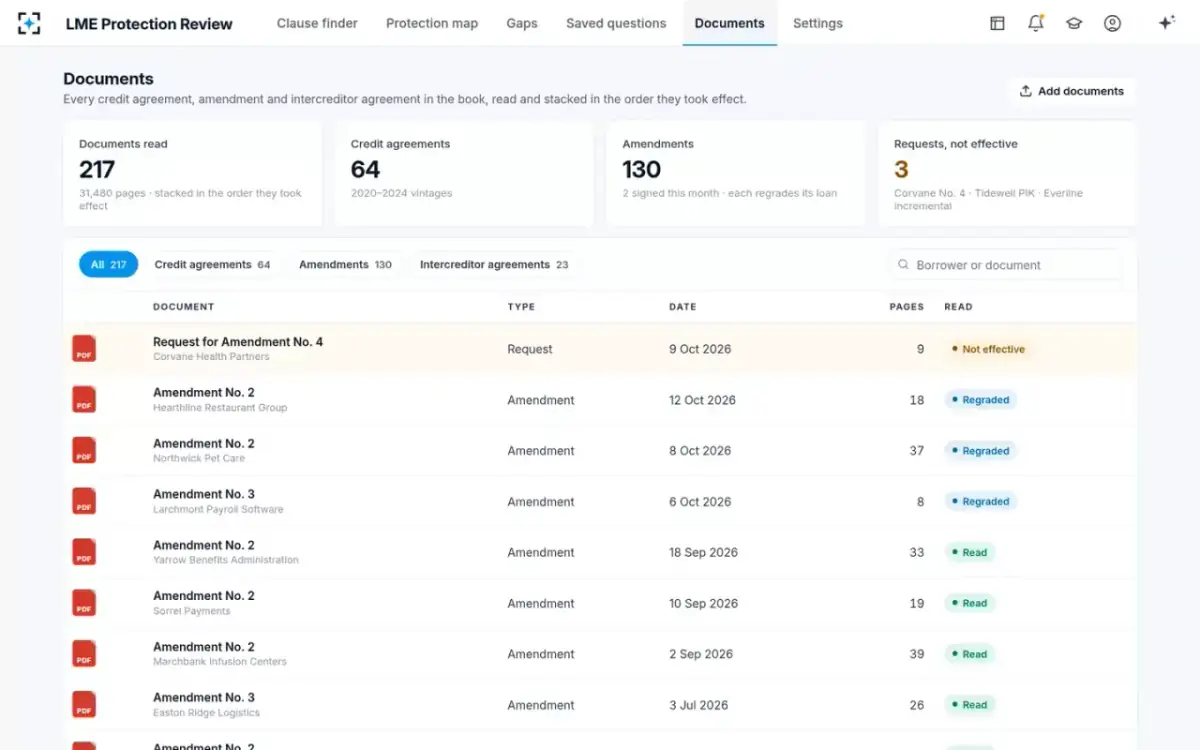Image resolution: width=1200 pixels, height=750 pixels.
Task: Click the LME Protection Review title
Action: [149, 24]
